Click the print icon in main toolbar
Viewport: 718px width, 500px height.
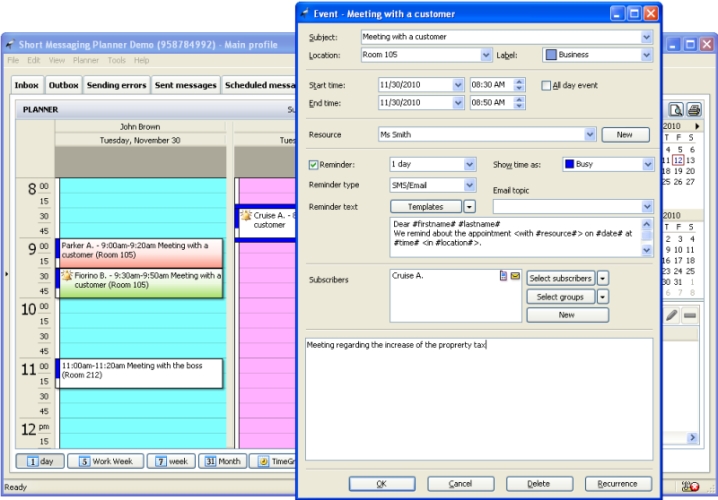click(693, 110)
